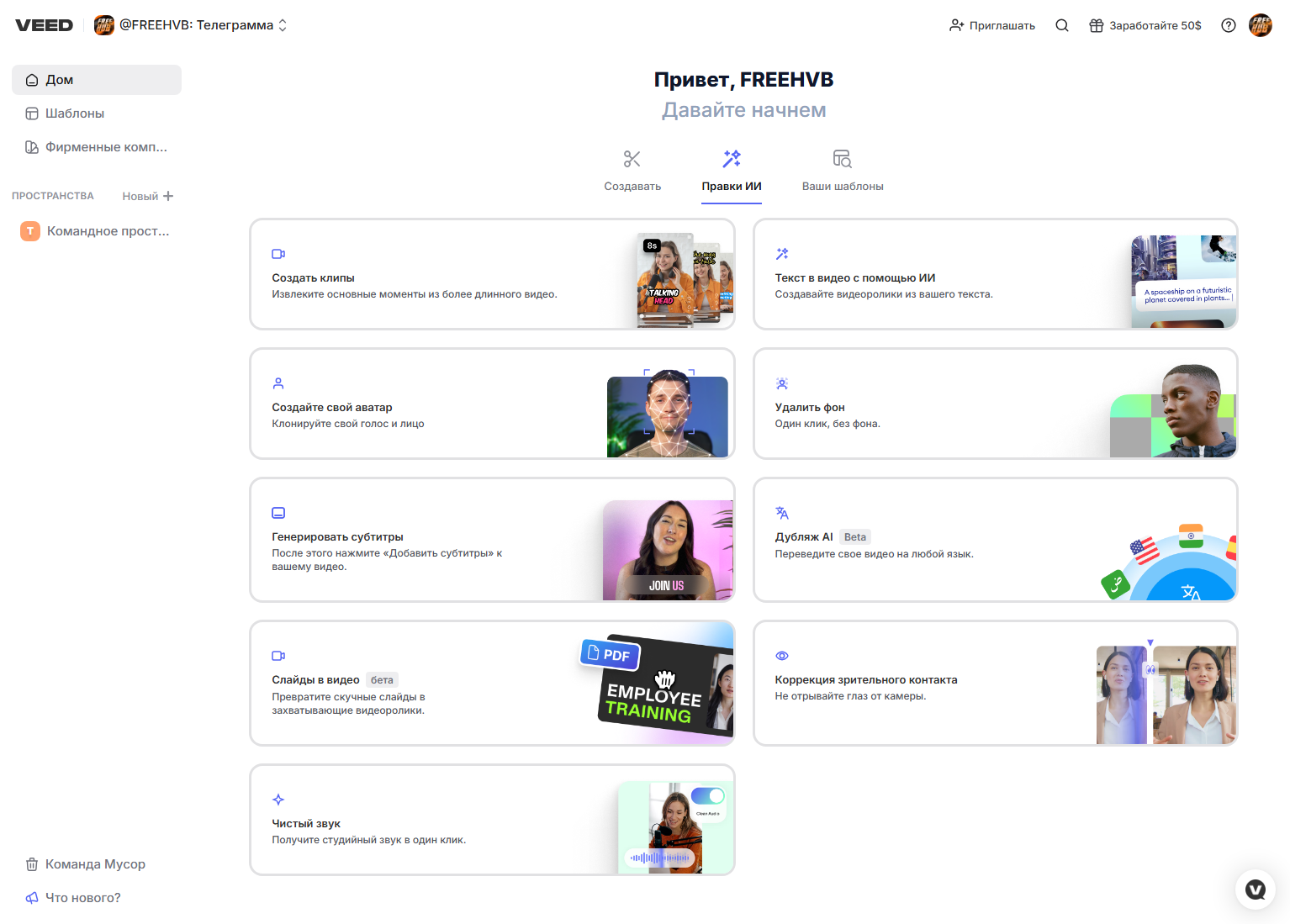
Task: Open Шаблоны in the sidebar
Action: pos(74,114)
